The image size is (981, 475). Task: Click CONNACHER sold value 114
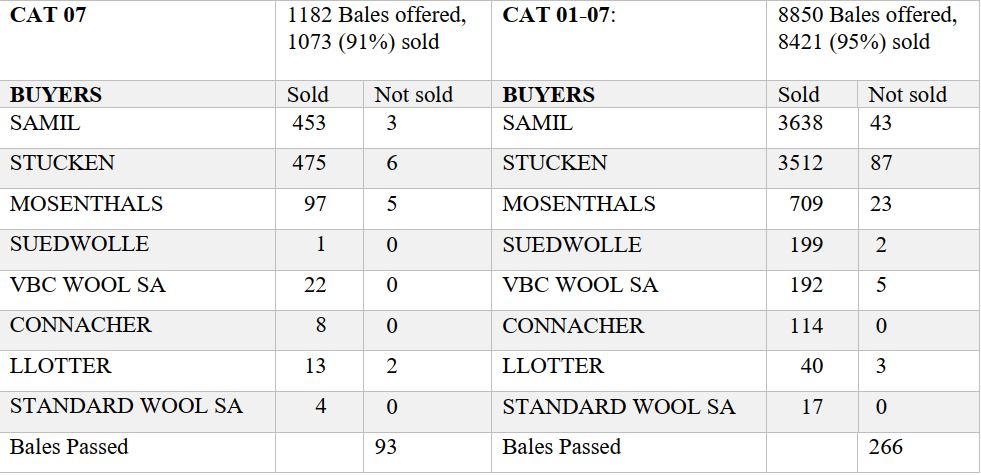tap(806, 325)
